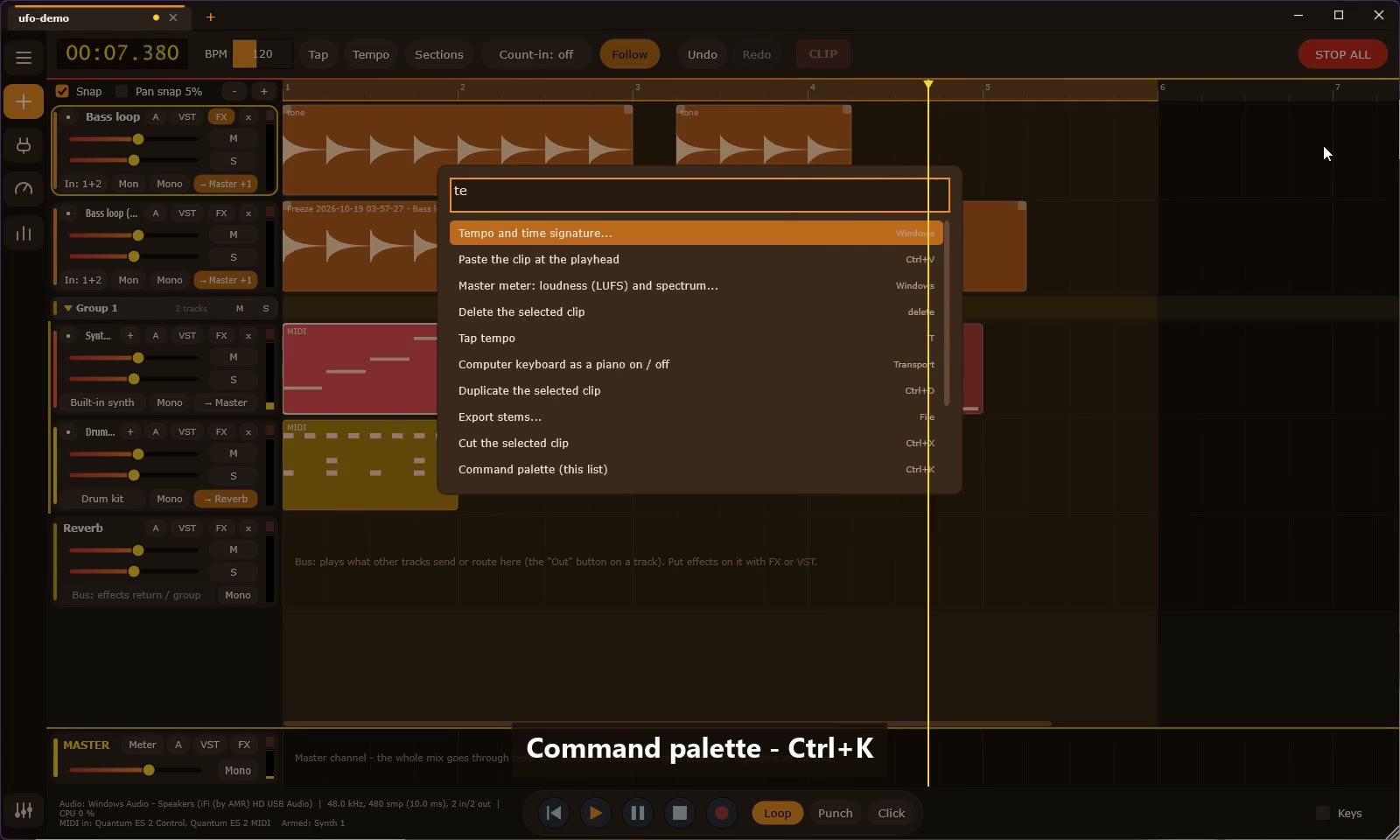The image size is (1400, 840).
Task: Choose Paste the clip at the playhead
Action: [x=696, y=259]
